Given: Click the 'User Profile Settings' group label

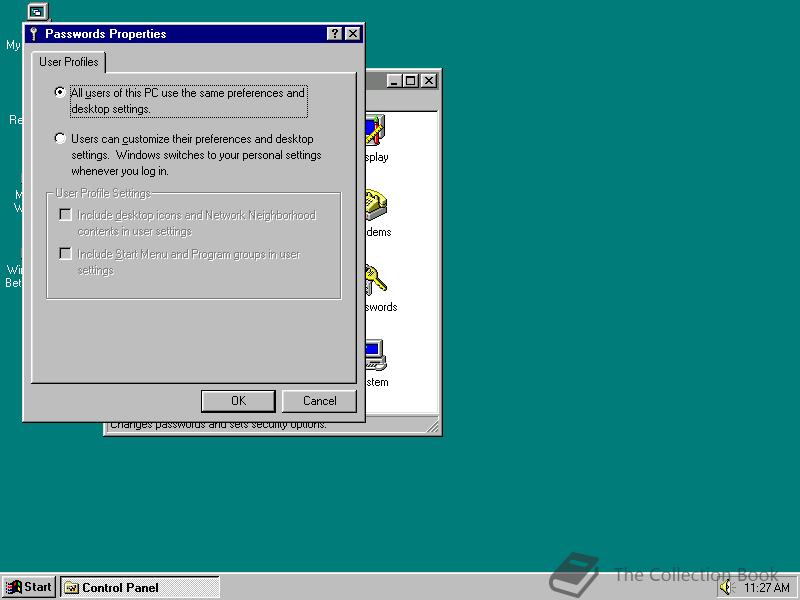Looking at the screenshot, I should coord(103,193).
